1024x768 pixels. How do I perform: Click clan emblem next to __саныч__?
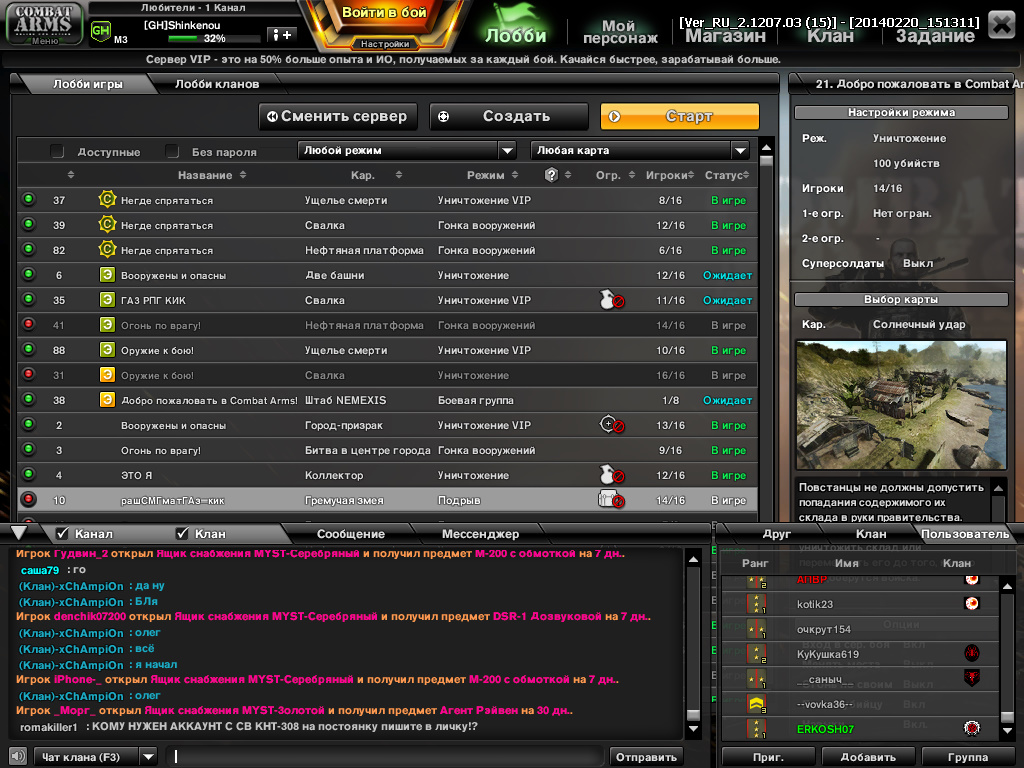tap(972, 678)
